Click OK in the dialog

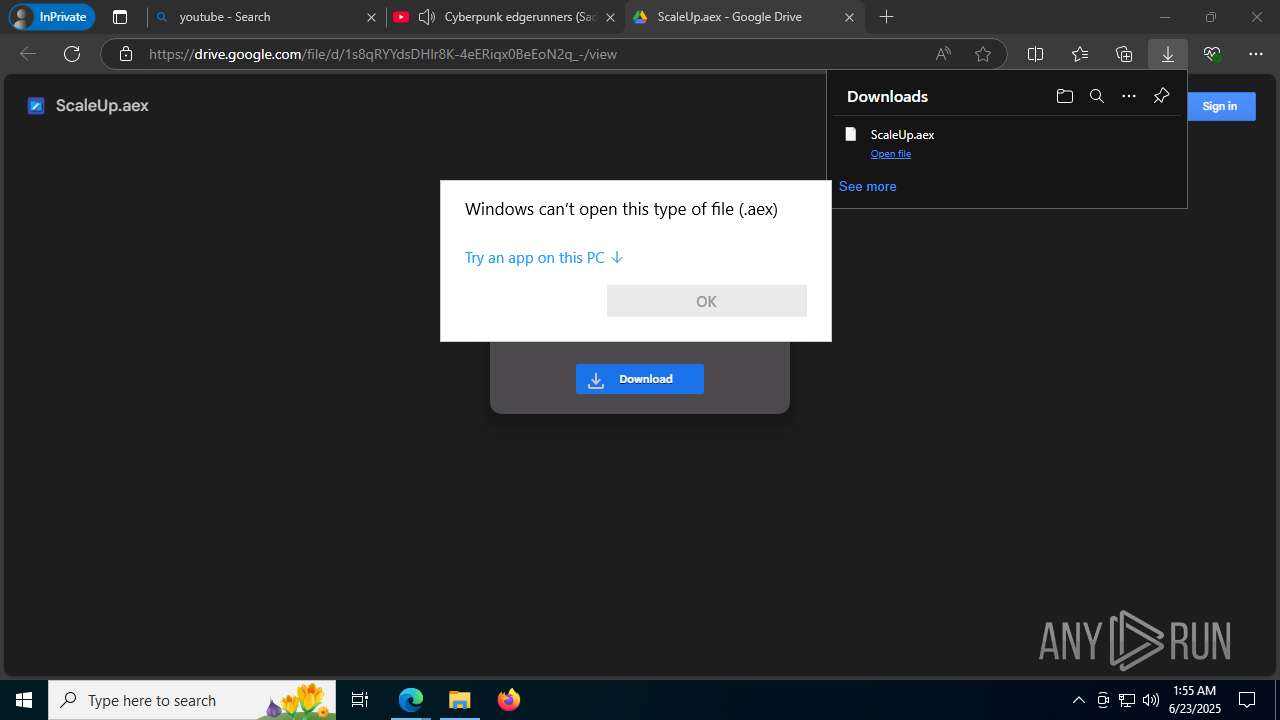coord(706,301)
